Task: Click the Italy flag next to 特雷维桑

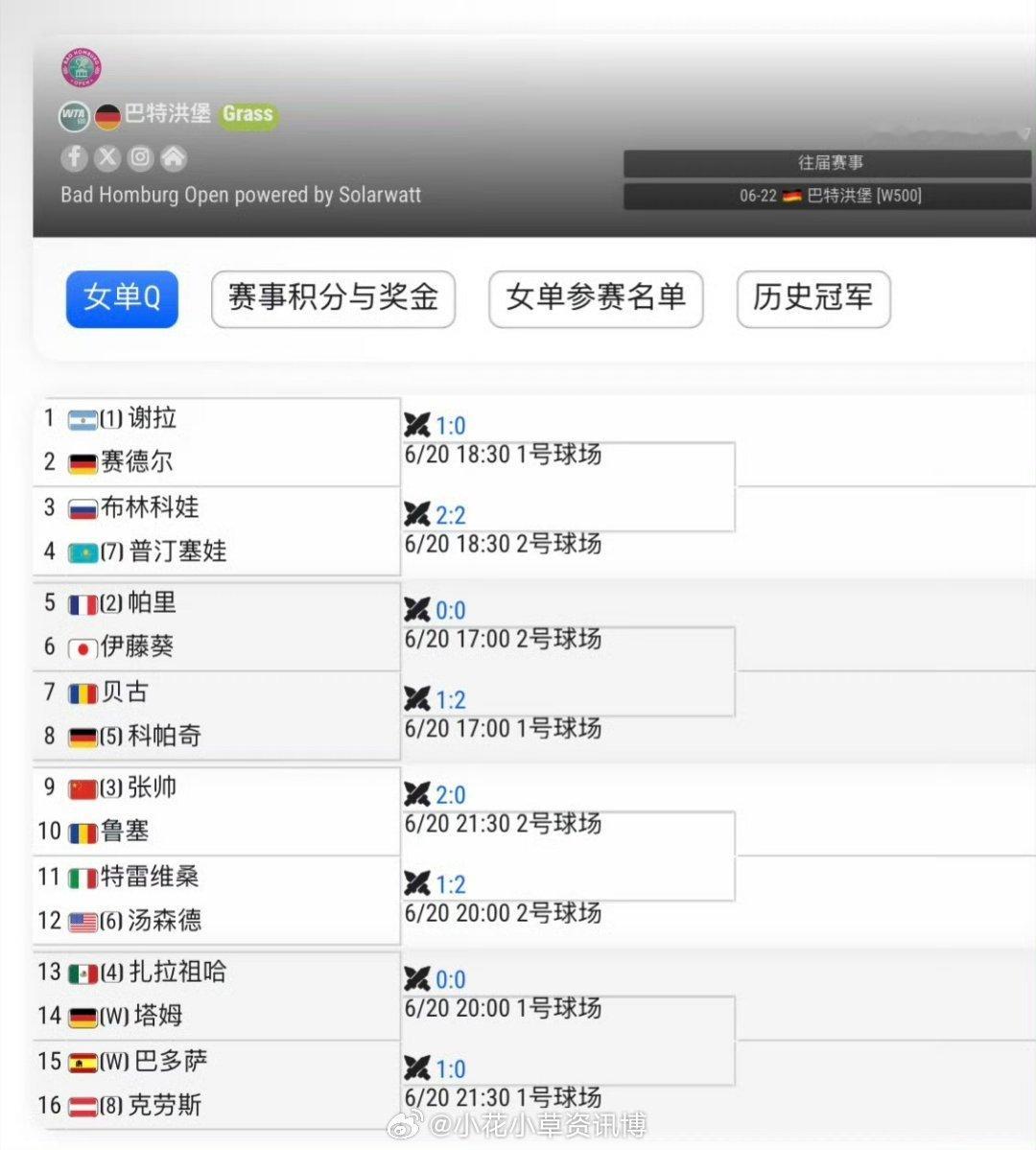Action: 82,878
